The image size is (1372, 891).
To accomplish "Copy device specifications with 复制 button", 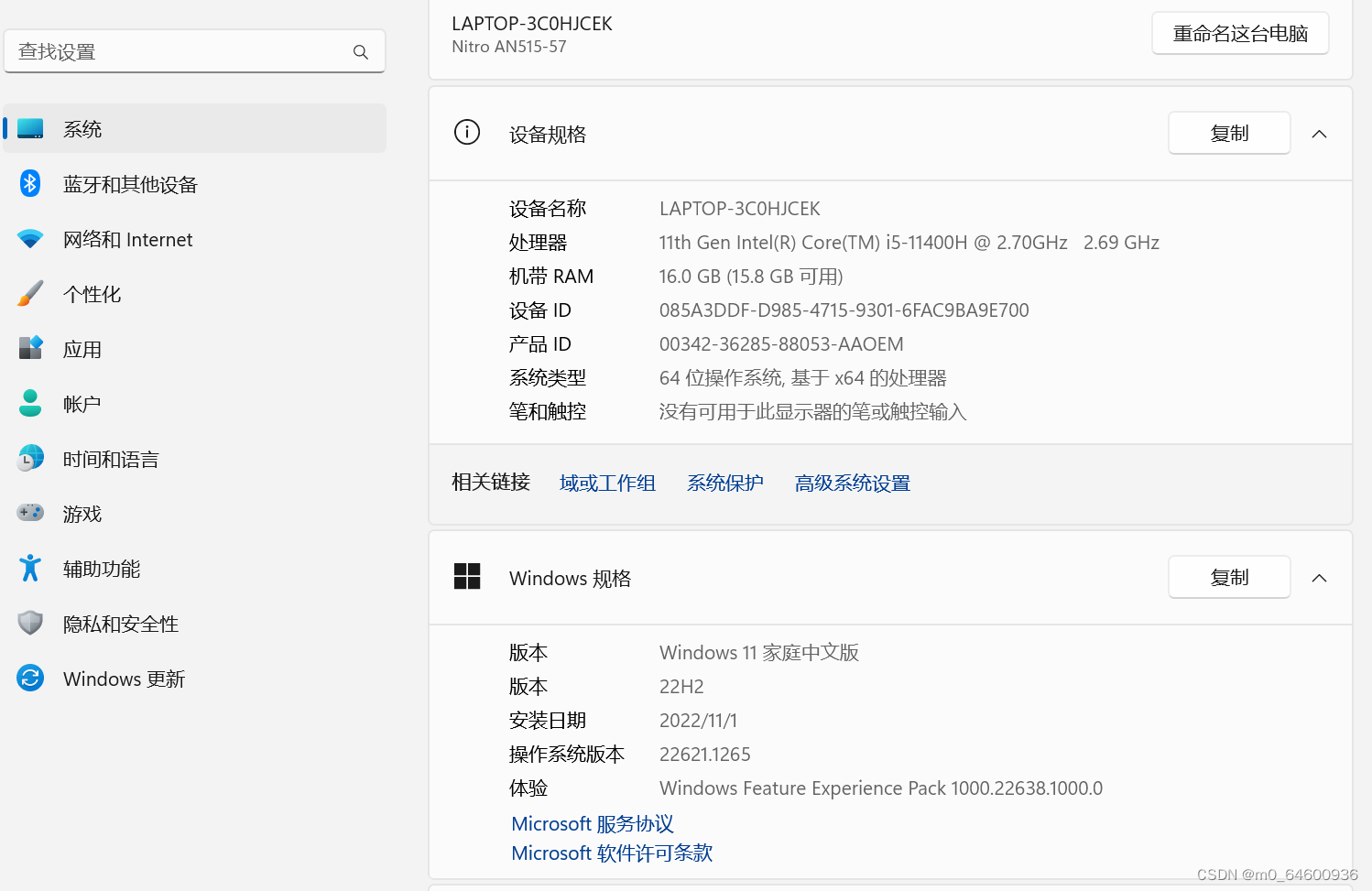I will point(1229,134).
